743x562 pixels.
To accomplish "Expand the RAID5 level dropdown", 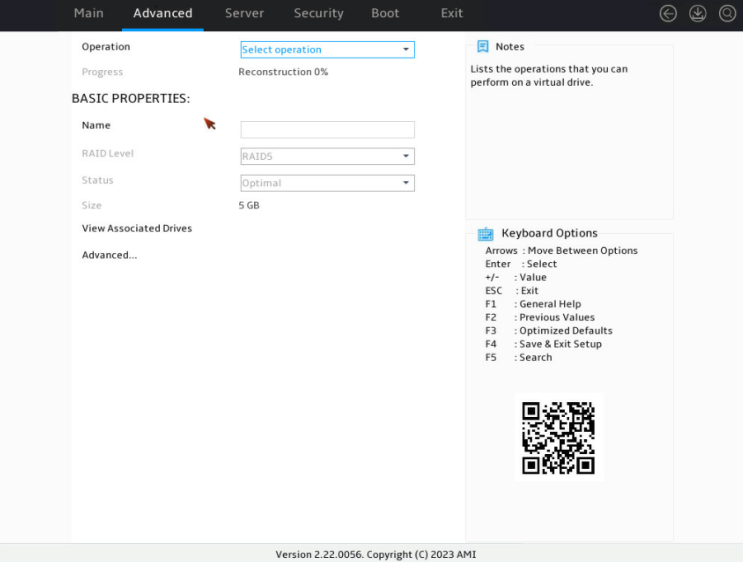I will coord(327,156).
